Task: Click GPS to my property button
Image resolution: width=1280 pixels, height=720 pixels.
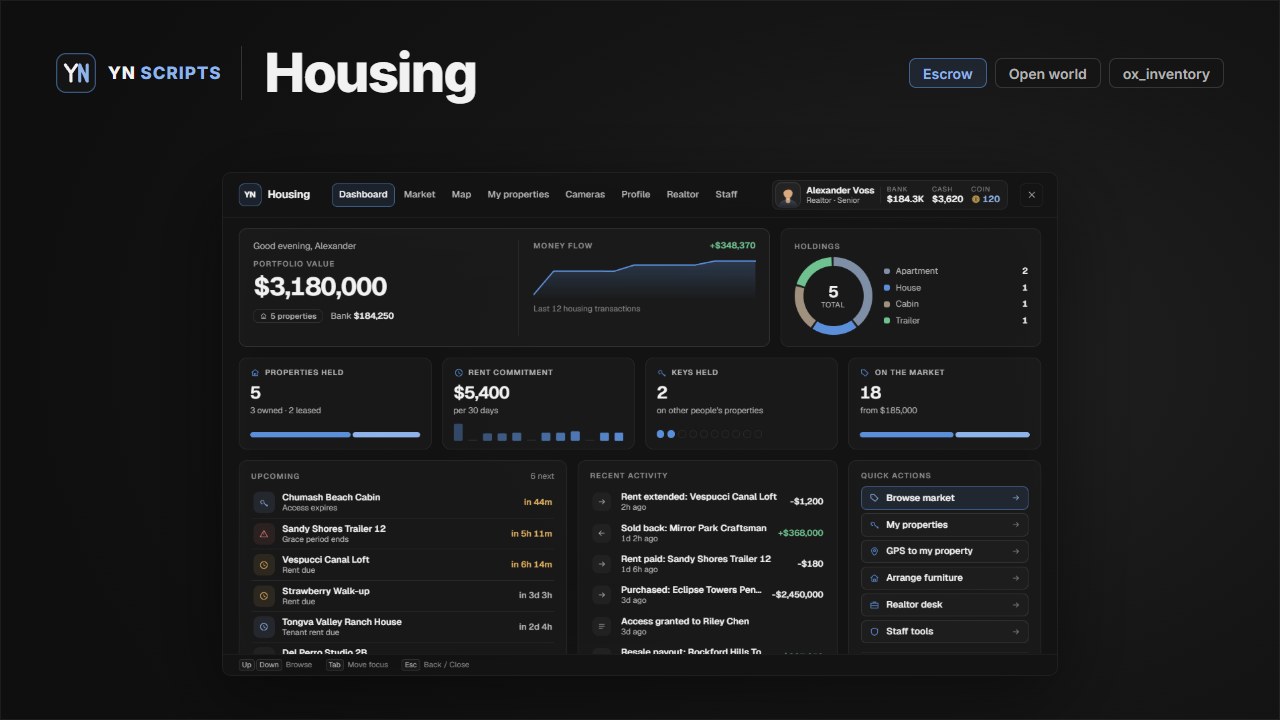Action: [x=944, y=551]
